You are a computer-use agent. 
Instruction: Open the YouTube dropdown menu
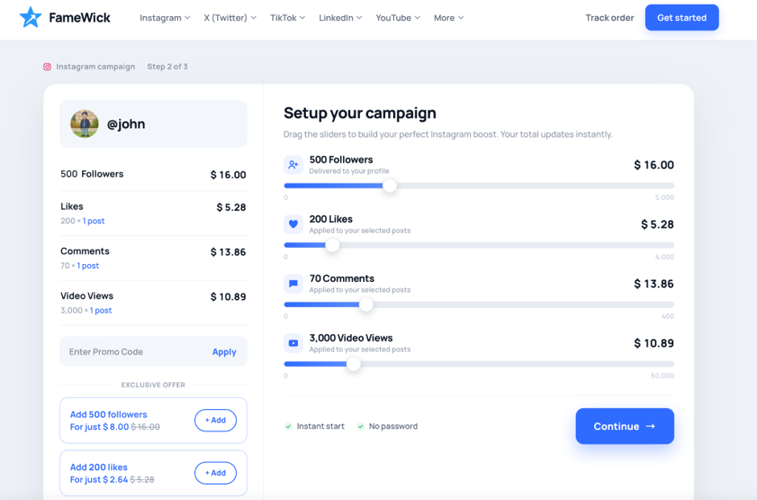(x=398, y=18)
